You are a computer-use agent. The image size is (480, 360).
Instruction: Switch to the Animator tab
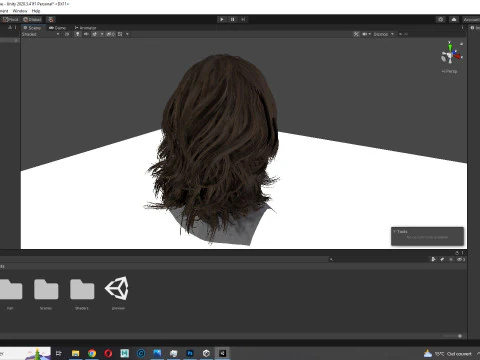(85, 28)
